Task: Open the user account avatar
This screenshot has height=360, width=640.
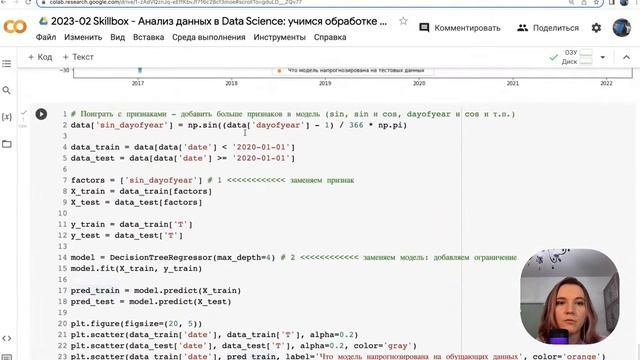Action: pyautogui.click(x=622, y=28)
